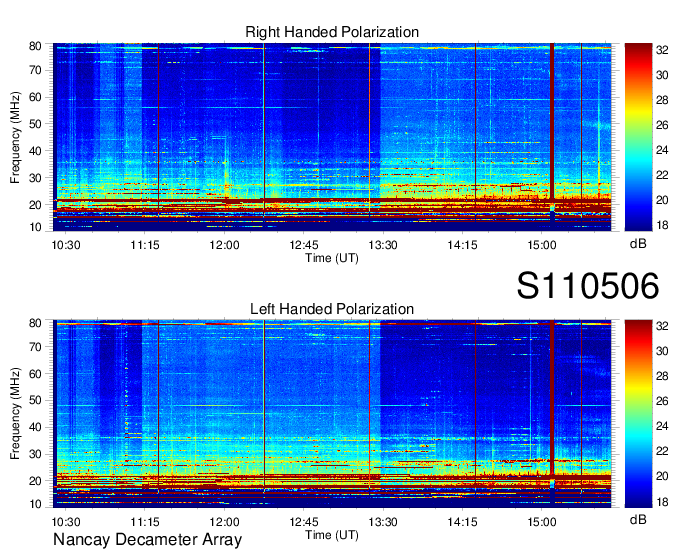This screenshot has height=552, width=680.
Task: Select the S110506 observation label
Action: click(588, 286)
